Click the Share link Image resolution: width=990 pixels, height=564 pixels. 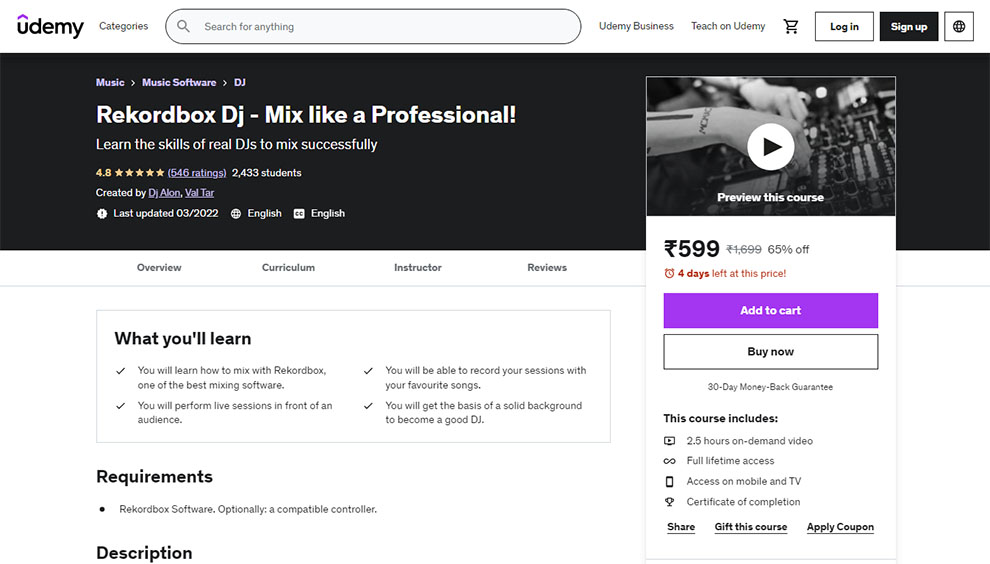(681, 527)
